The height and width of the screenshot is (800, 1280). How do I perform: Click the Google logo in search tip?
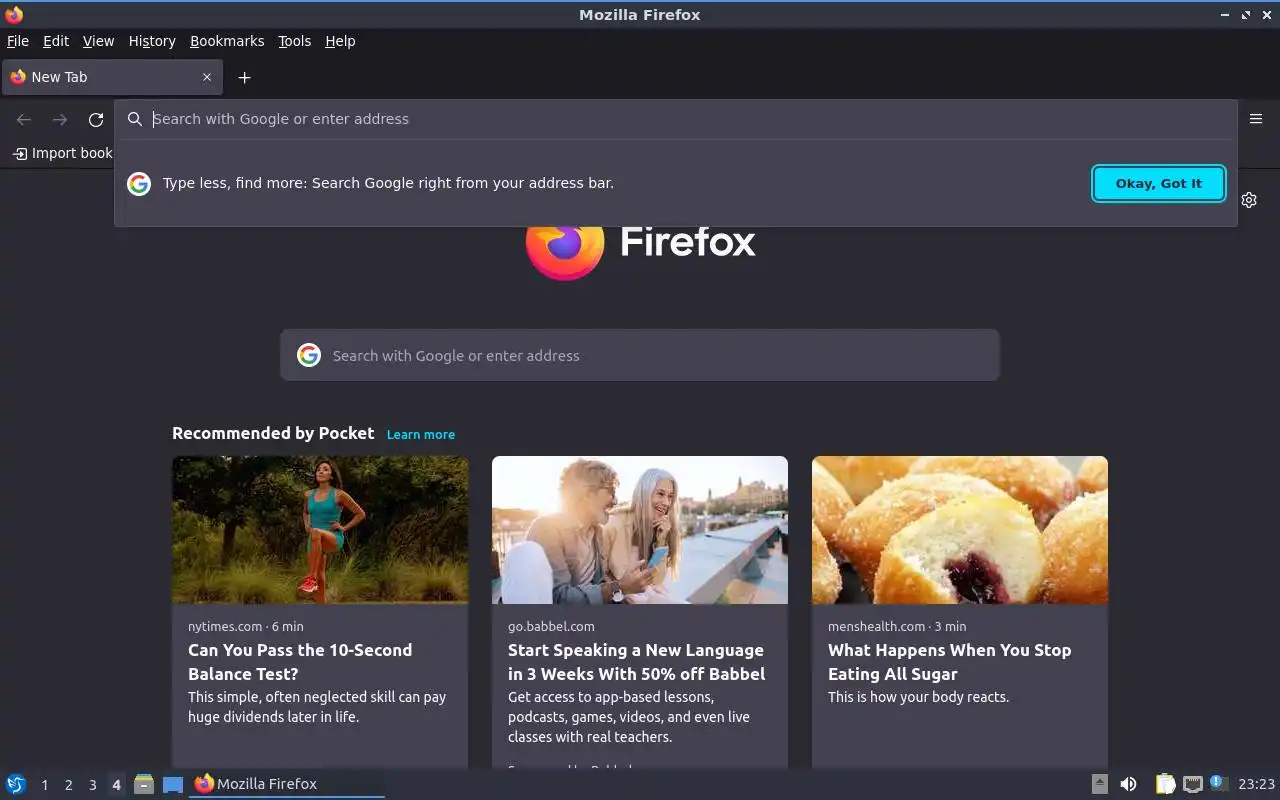(139, 183)
